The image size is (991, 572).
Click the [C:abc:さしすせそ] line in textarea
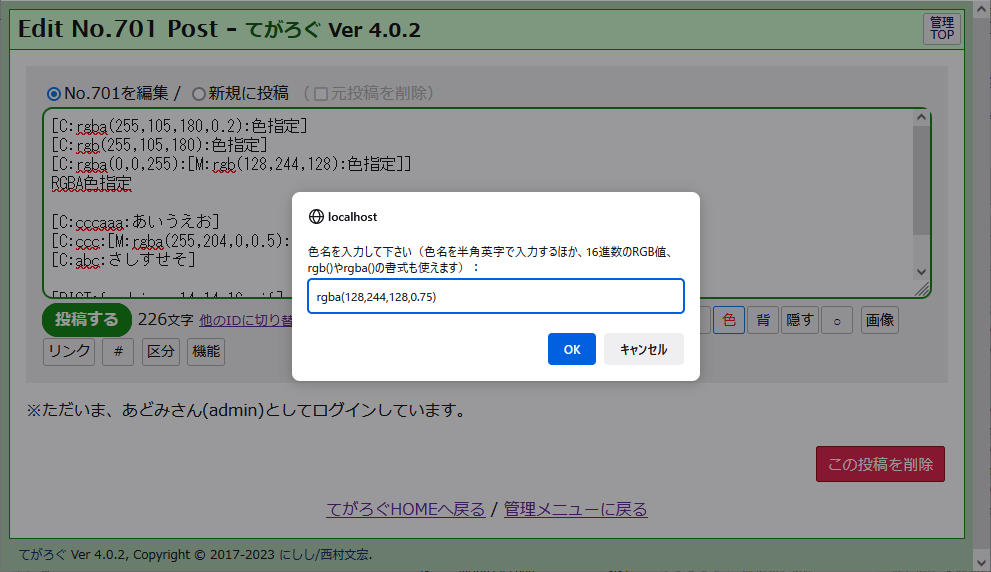click(123, 260)
